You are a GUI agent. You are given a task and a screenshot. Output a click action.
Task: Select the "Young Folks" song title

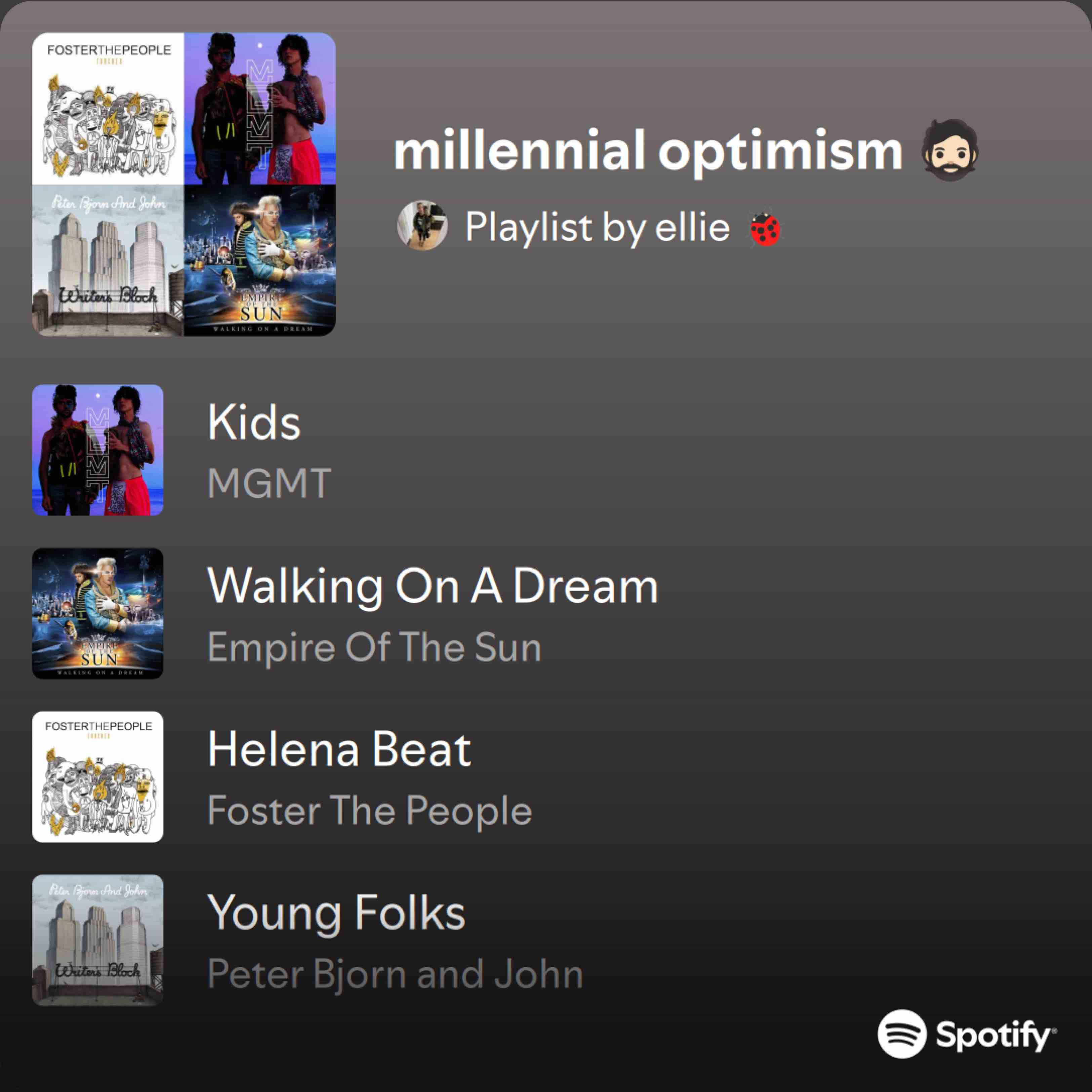pyautogui.click(x=336, y=912)
